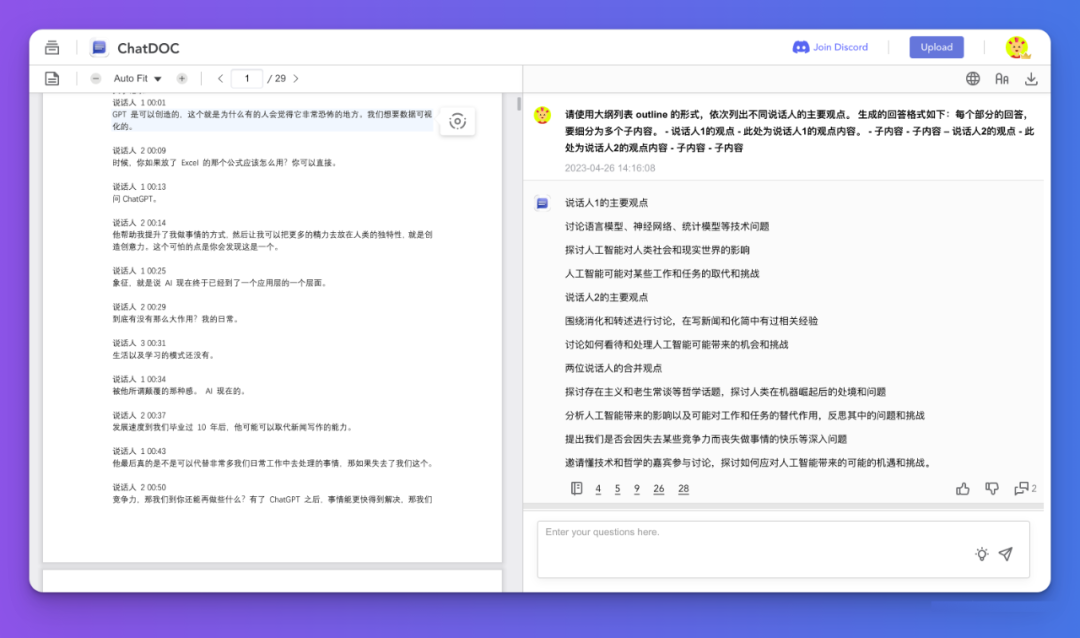Open the font size Aa settings
This screenshot has height=638, width=1080.
click(1003, 77)
